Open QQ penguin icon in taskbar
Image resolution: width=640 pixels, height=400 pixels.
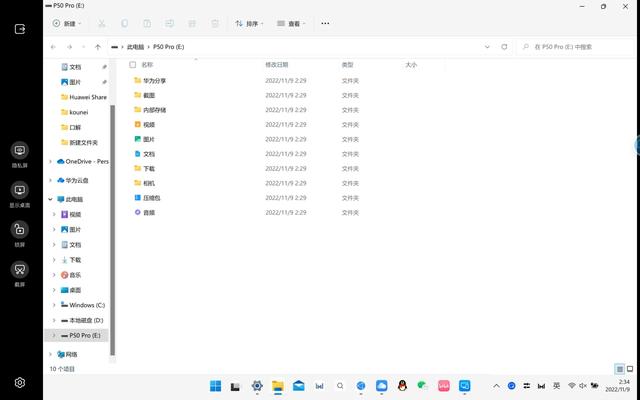402,386
